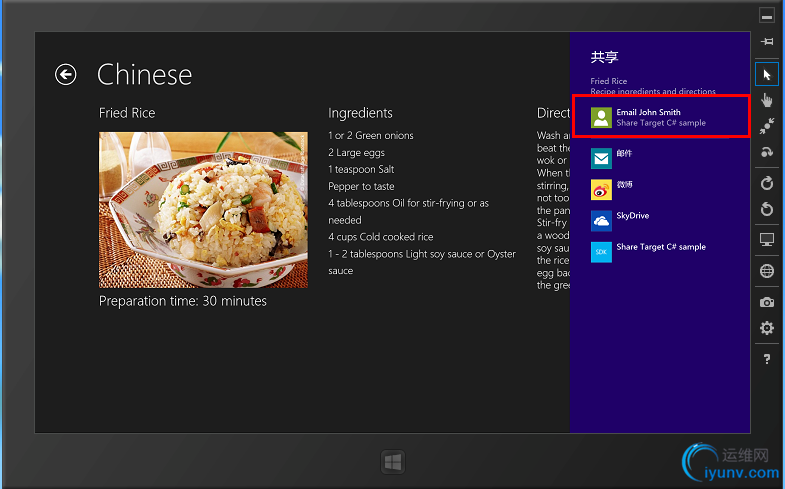Viewport: 785px width, 489px height.
Task: Click 'Preparation time: 30 minutes' text
Action: [x=183, y=301]
